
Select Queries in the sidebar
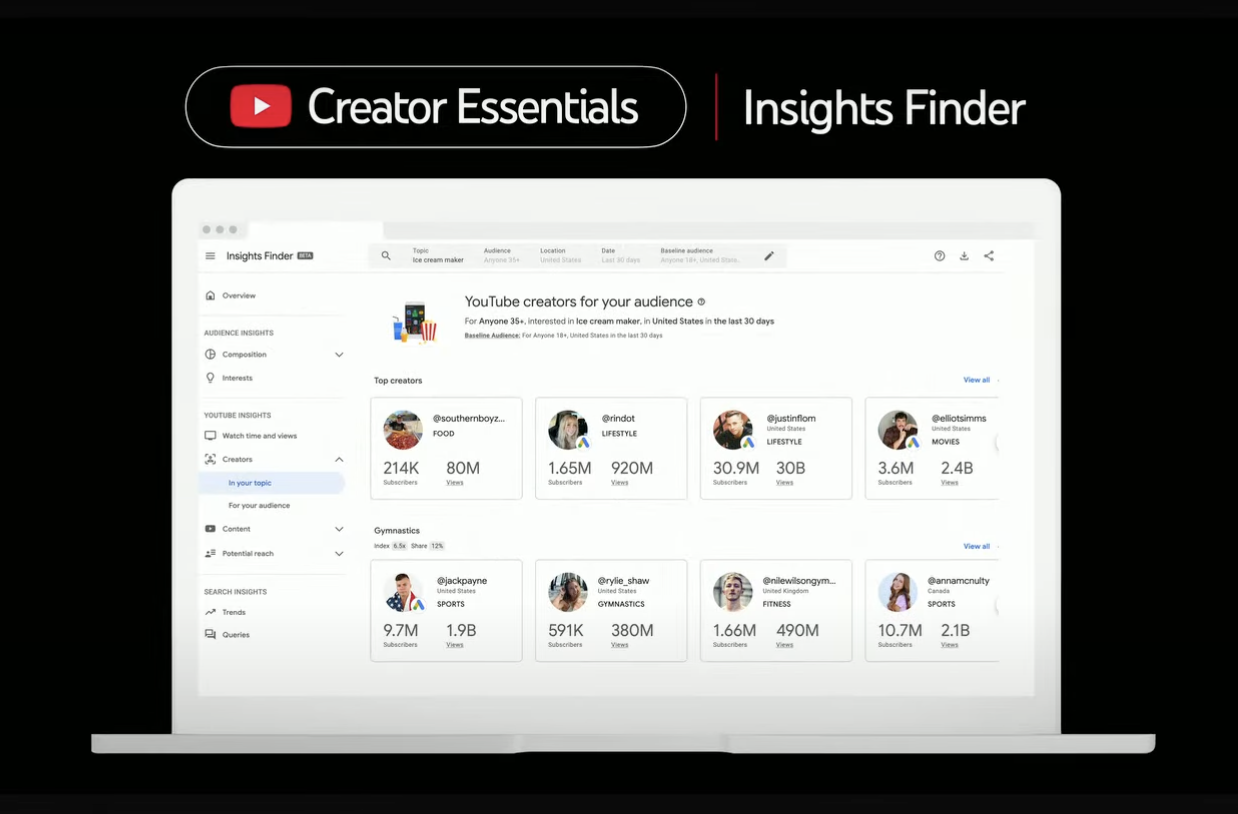tap(236, 635)
